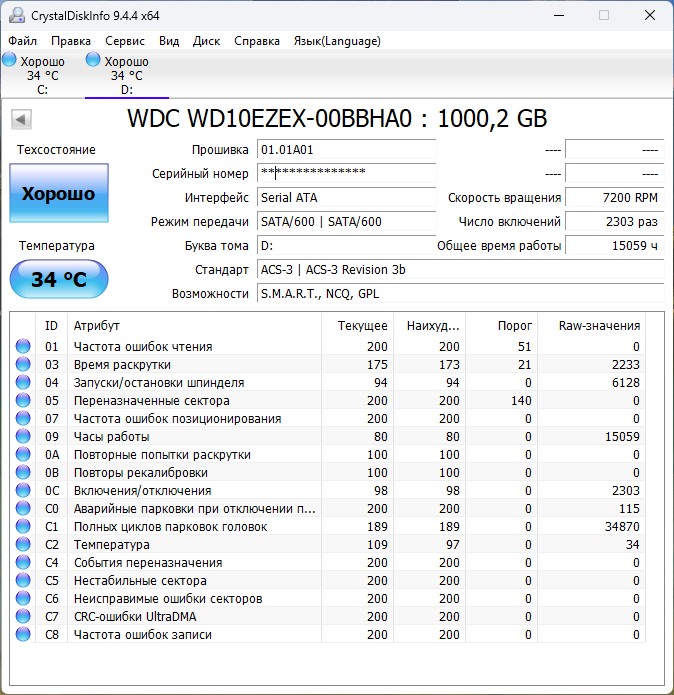This screenshot has height=695, width=674.
Task: Open the Файл menu
Action: coord(23,41)
